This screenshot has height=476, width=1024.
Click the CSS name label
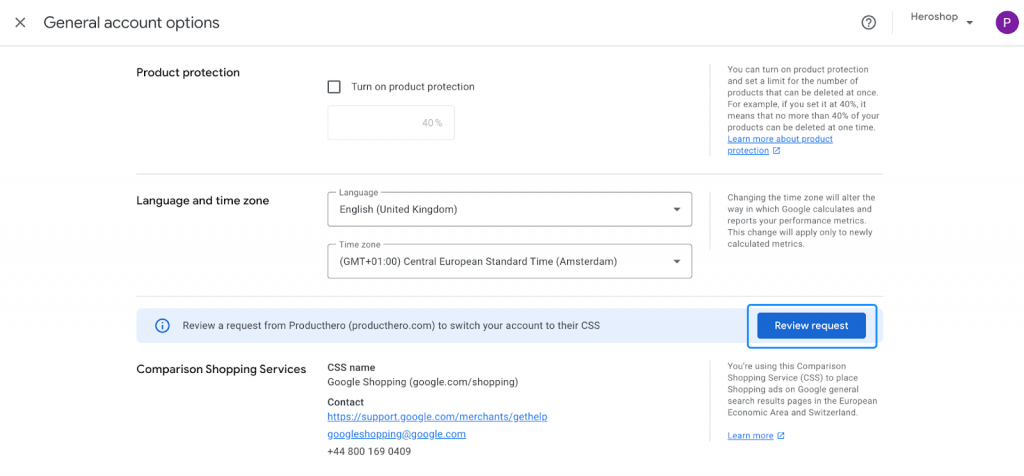[x=351, y=368]
